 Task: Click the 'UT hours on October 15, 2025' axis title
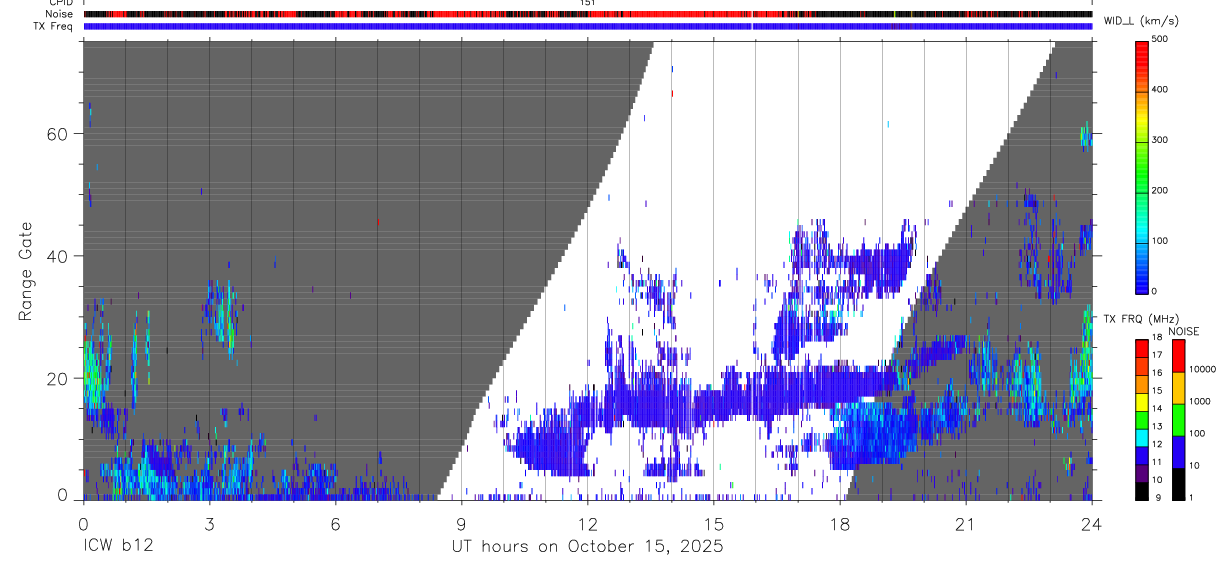588,547
